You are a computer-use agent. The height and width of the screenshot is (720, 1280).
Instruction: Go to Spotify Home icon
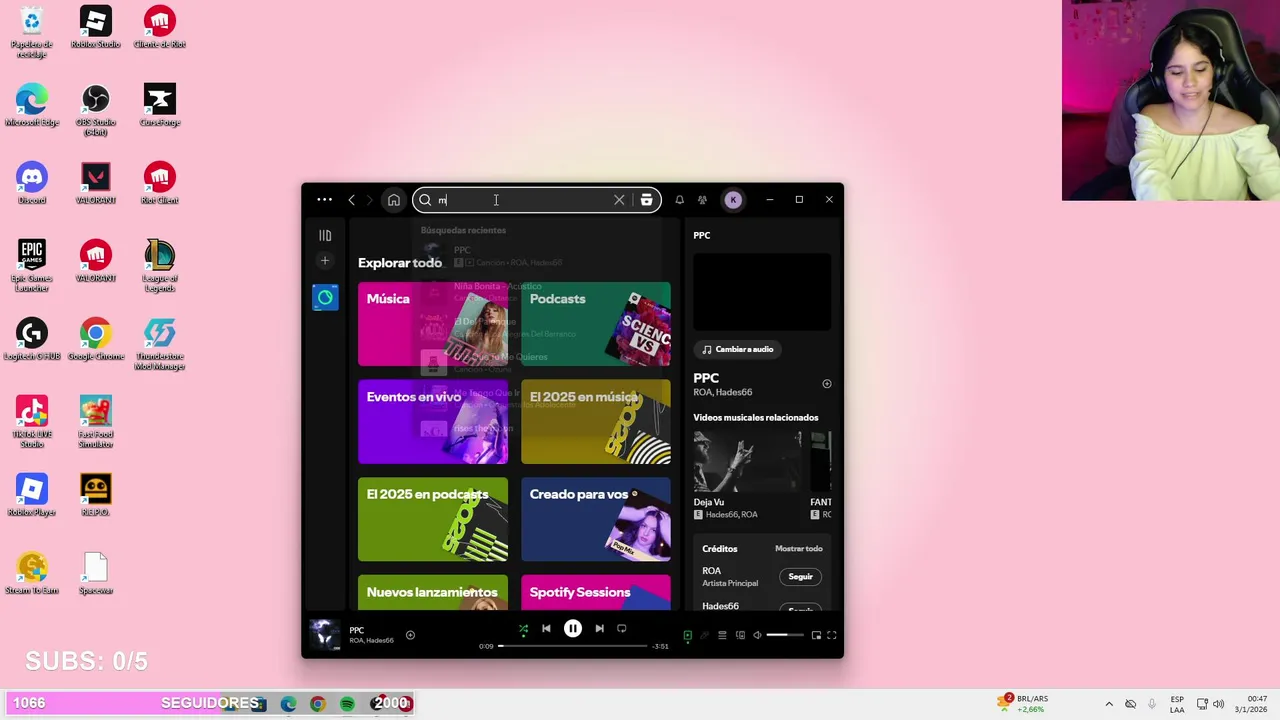(394, 200)
